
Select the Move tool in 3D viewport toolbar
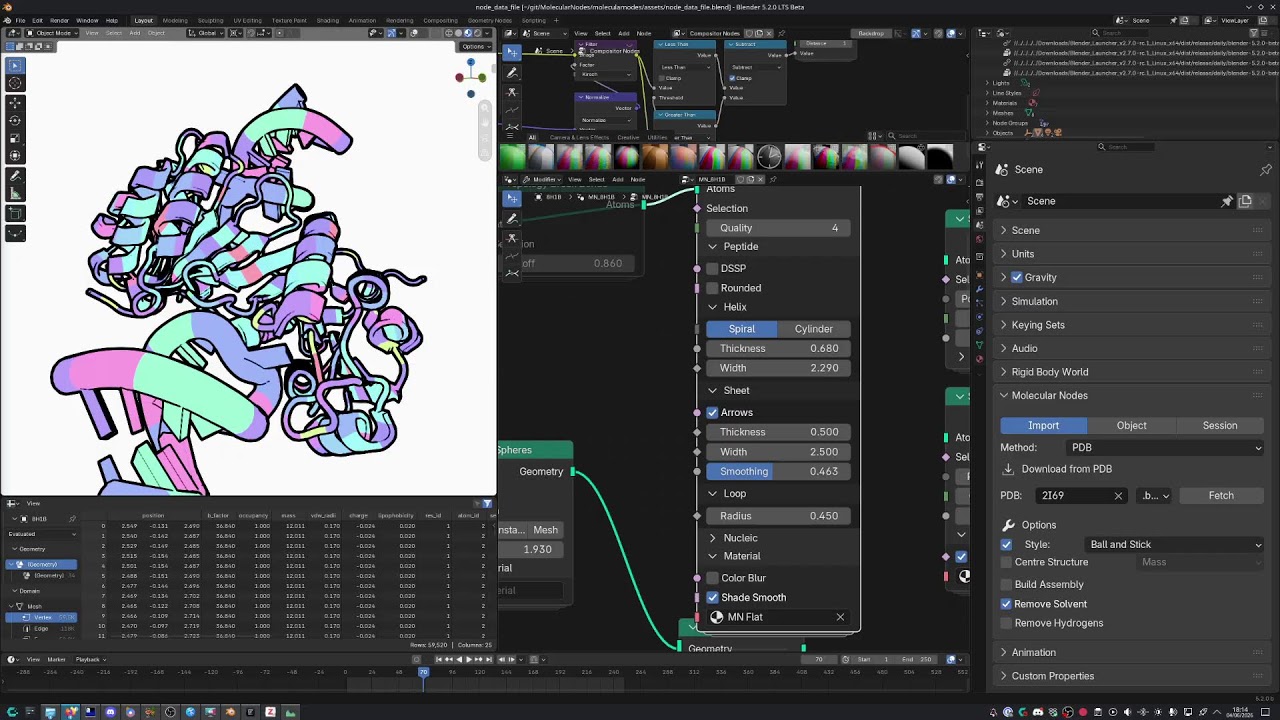tap(15, 104)
